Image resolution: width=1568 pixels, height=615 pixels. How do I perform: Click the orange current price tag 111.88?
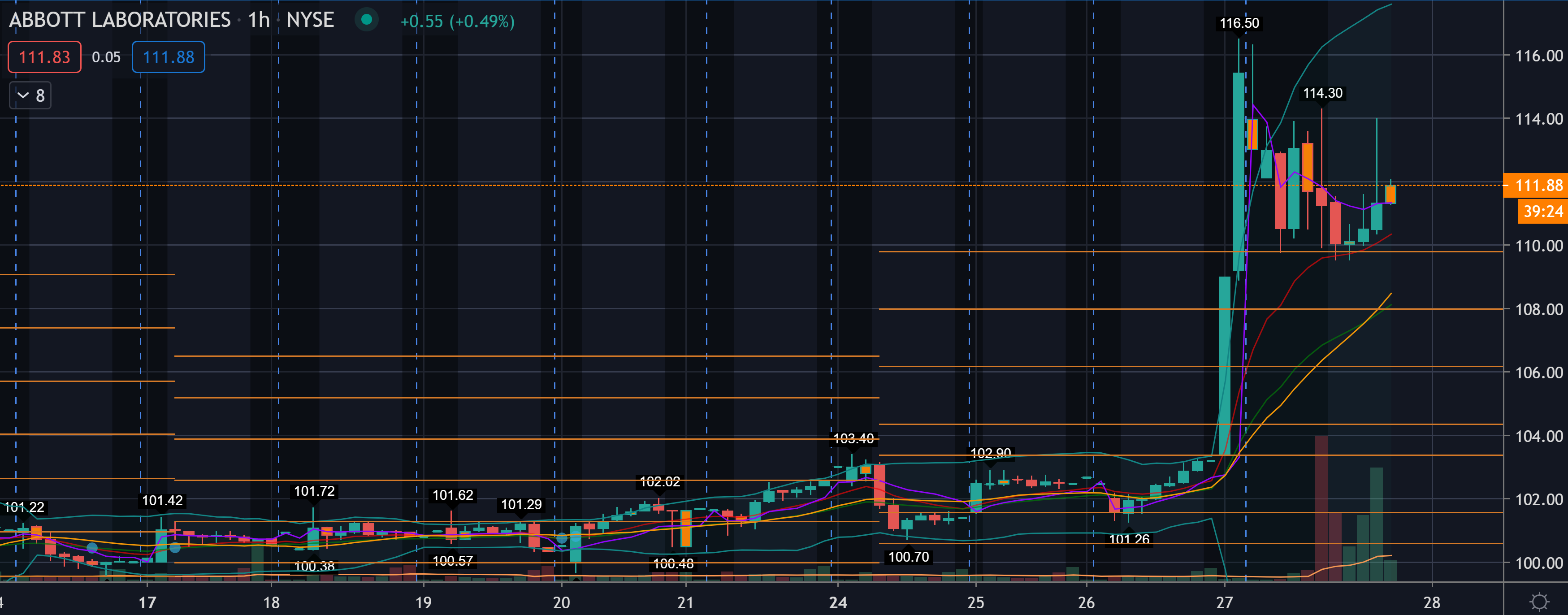click(x=1536, y=185)
